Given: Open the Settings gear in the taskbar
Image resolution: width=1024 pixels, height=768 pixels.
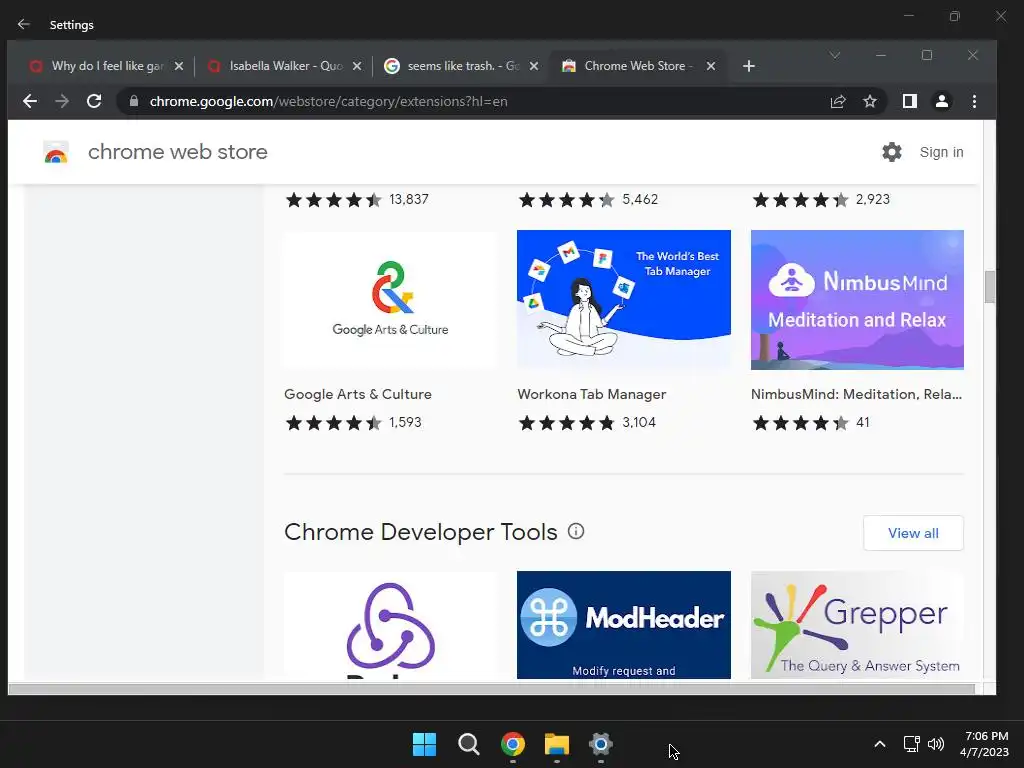Looking at the screenshot, I should coord(601,744).
